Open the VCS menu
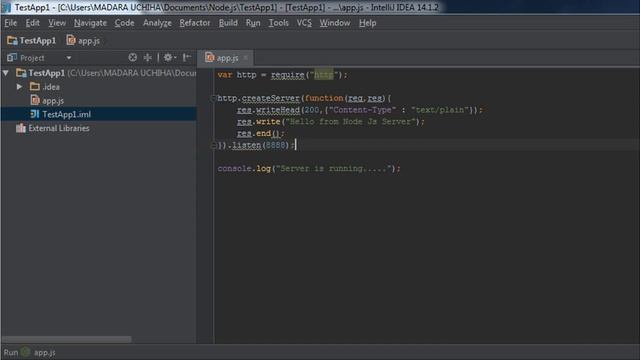This screenshot has width=640, height=360. tap(304, 23)
